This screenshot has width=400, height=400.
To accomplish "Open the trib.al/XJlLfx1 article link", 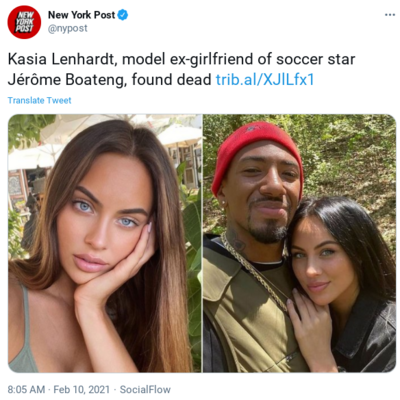I will pos(265,80).
